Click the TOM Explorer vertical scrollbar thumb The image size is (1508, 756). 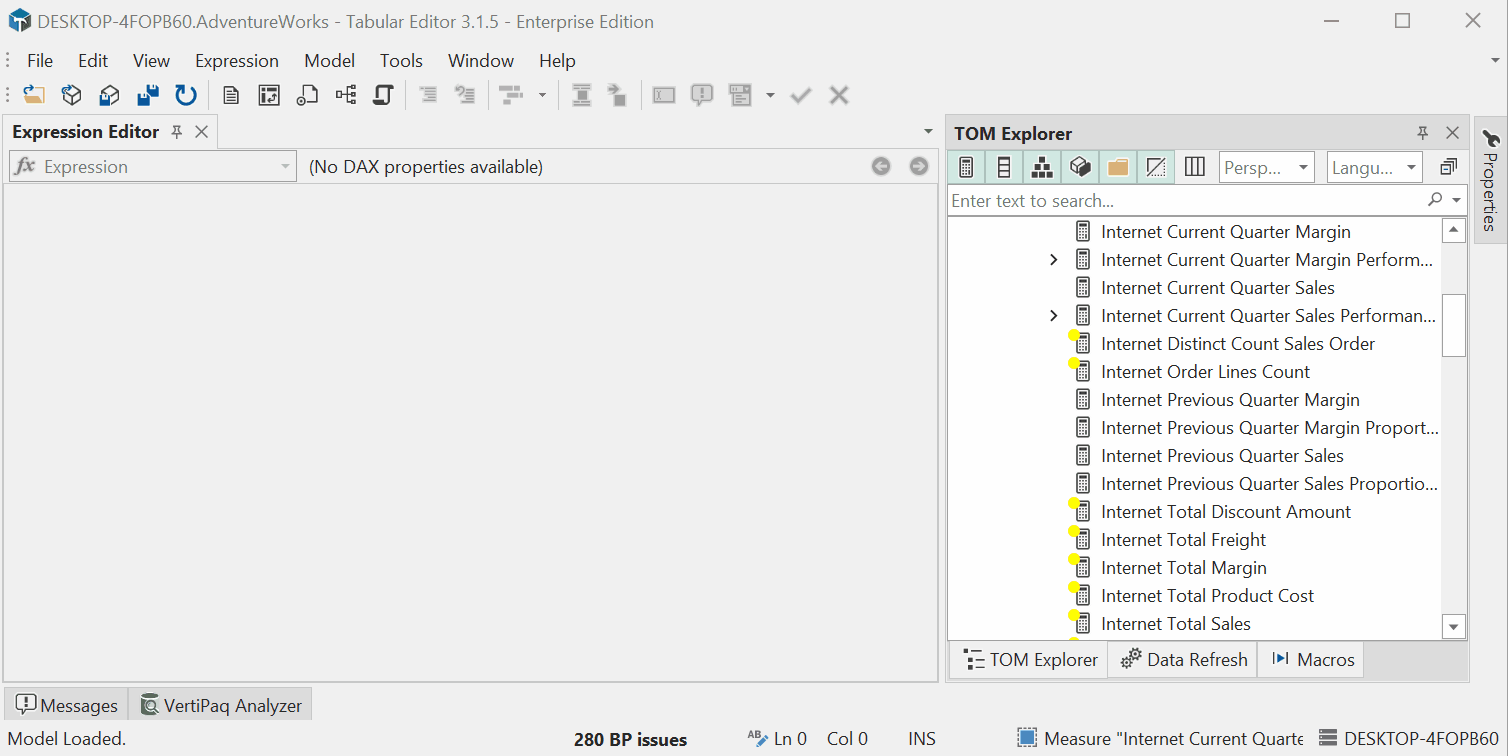(1454, 324)
